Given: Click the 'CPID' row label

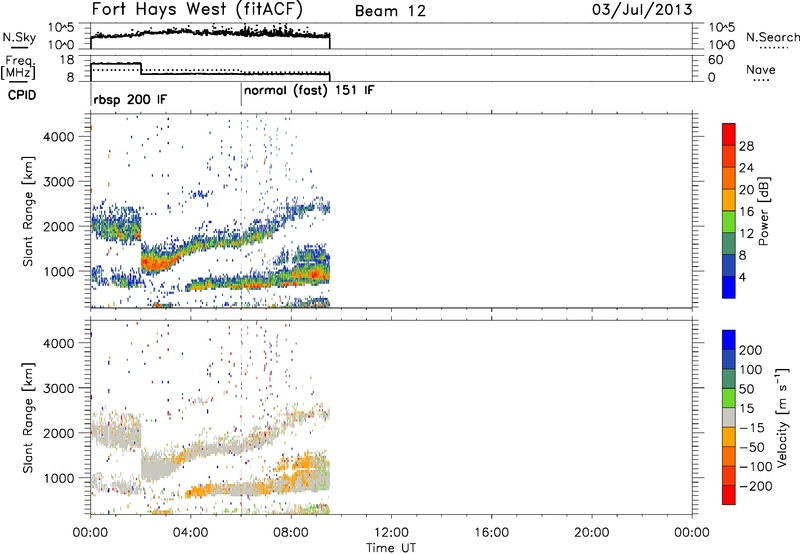Looking at the screenshot, I should [22, 95].
